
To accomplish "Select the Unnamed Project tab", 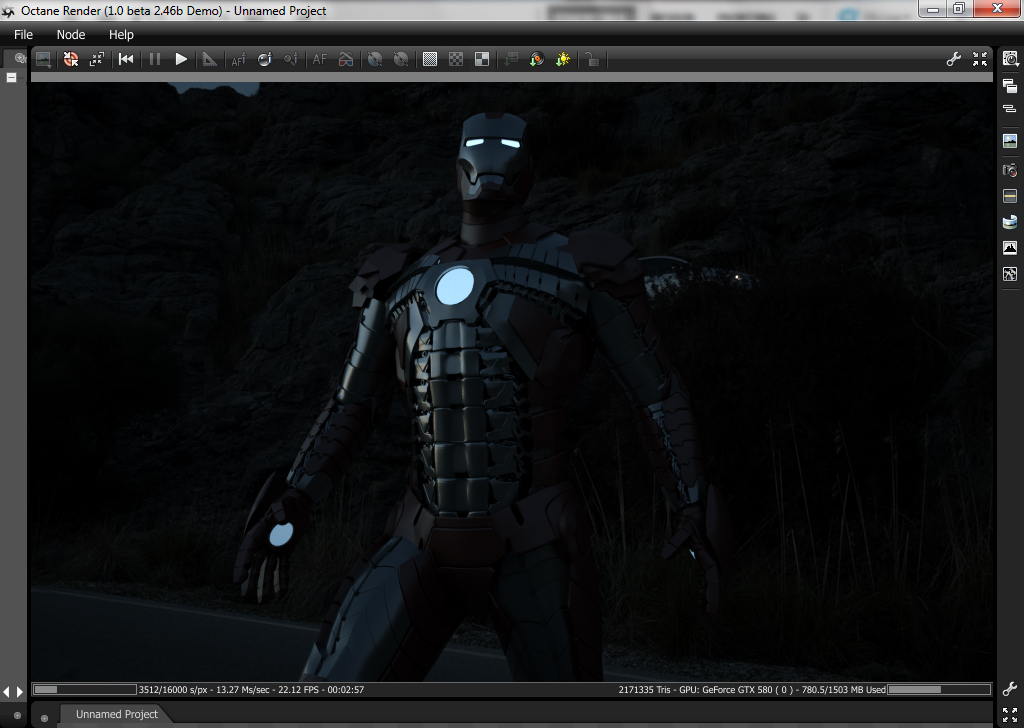I will (x=116, y=714).
